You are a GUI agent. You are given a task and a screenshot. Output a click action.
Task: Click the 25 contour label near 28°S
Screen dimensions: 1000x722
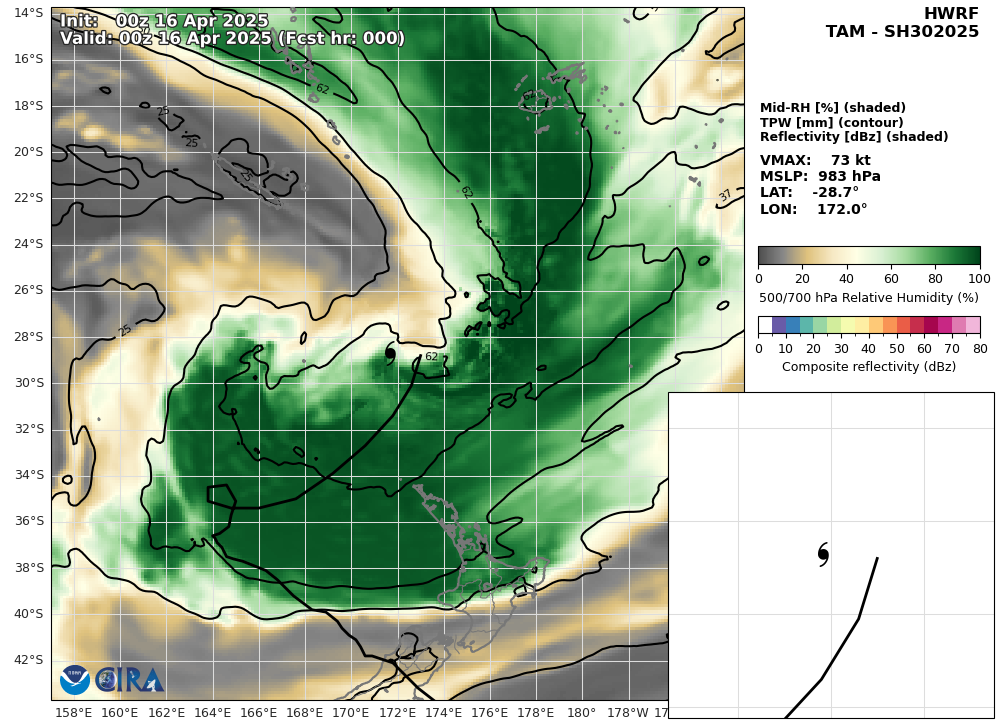tap(124, 330)
